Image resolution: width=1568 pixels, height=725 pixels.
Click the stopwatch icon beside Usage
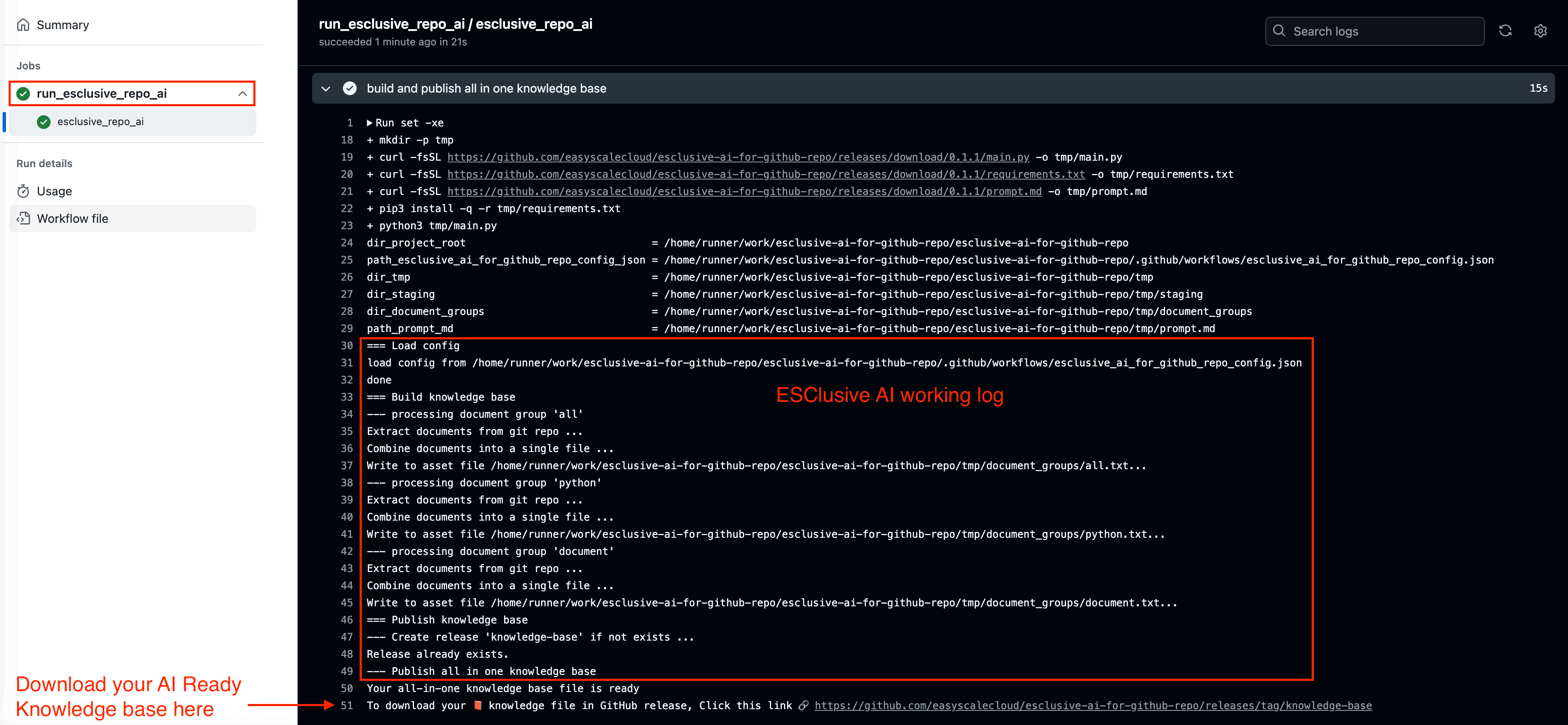click(23, 190)
